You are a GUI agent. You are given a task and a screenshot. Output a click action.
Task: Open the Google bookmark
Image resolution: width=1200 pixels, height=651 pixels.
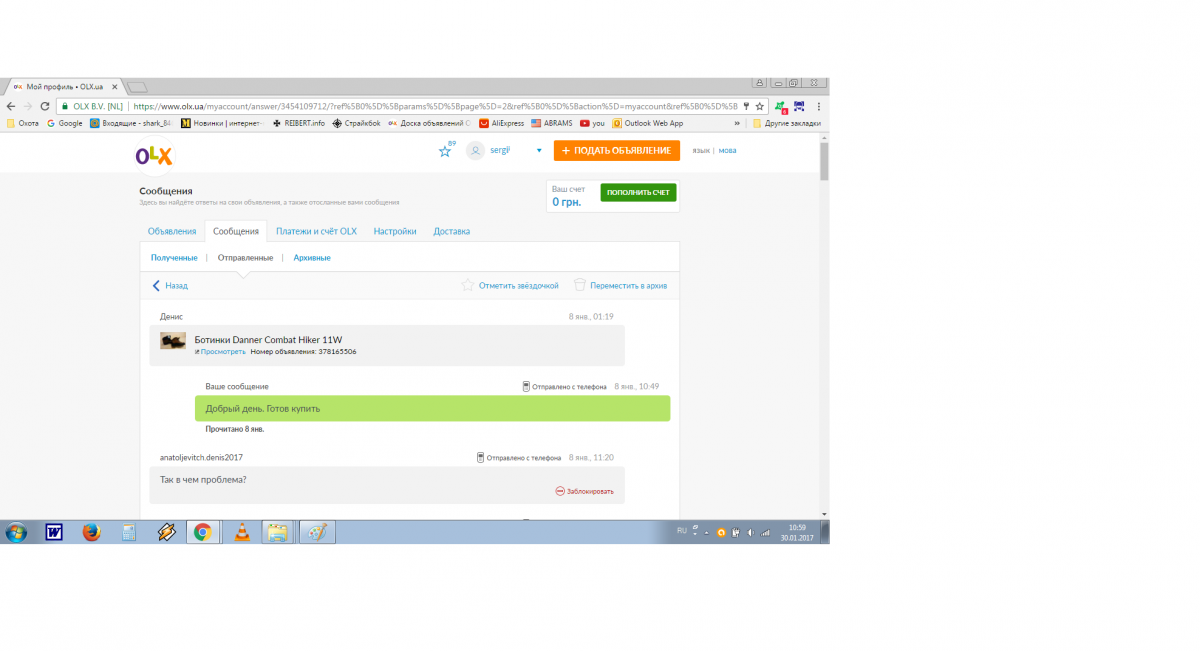65,123
